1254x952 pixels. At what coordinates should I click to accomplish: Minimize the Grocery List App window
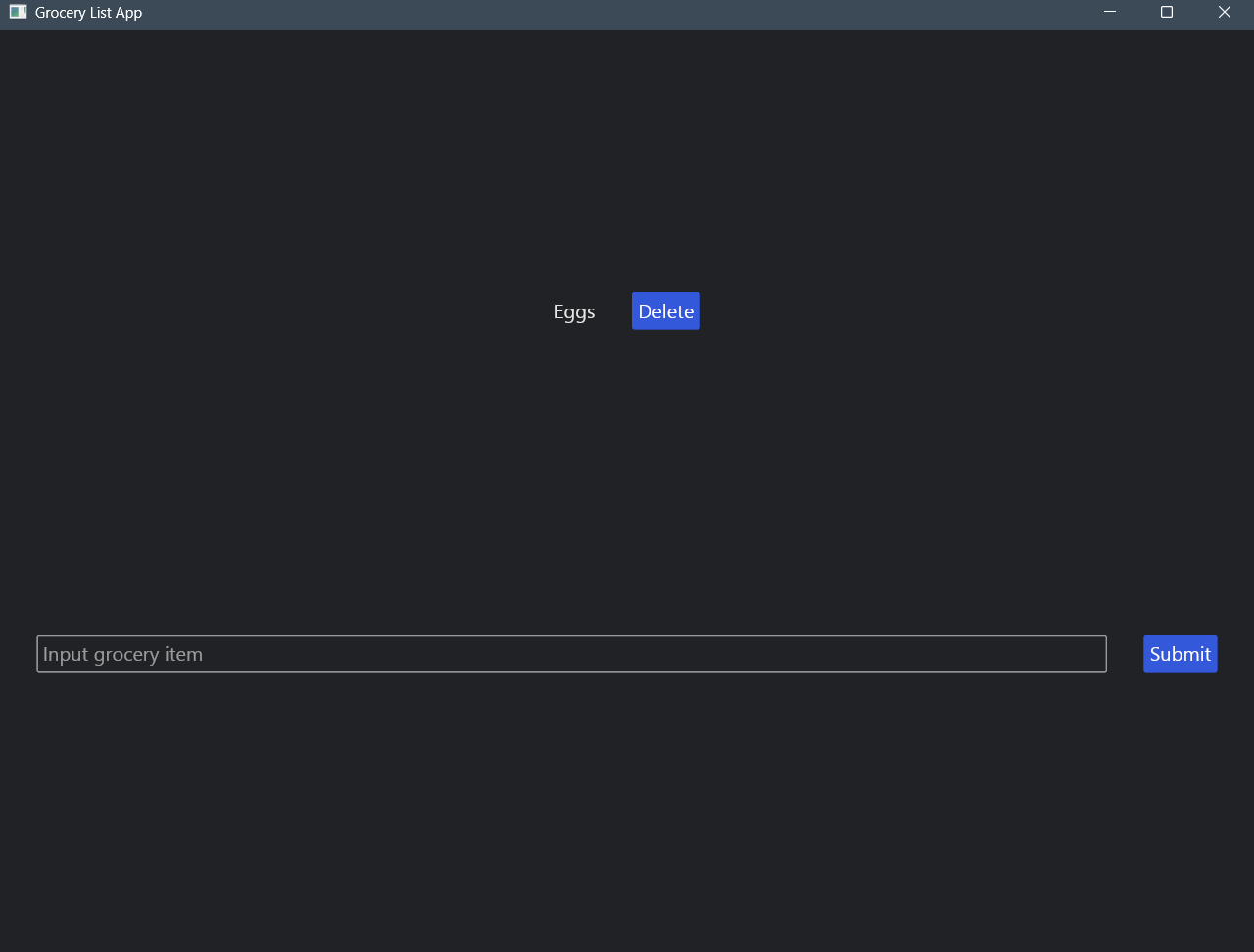point(1110,12)
